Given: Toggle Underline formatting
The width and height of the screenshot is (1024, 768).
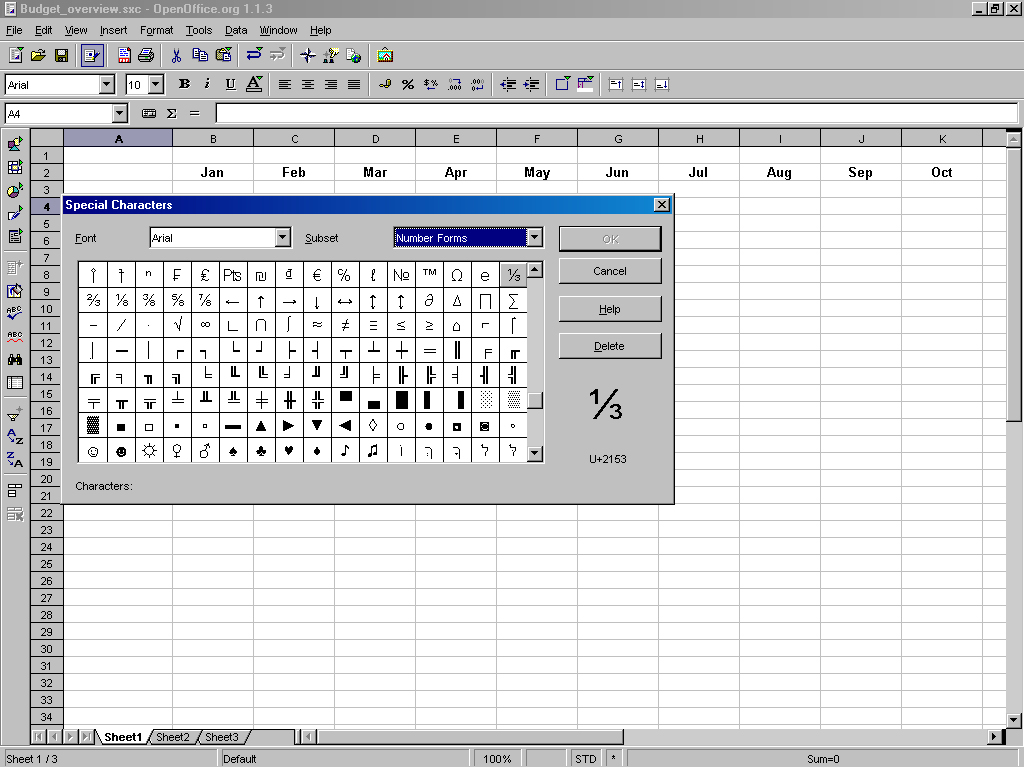Looking at the screenshot, I should click(230, 85).
